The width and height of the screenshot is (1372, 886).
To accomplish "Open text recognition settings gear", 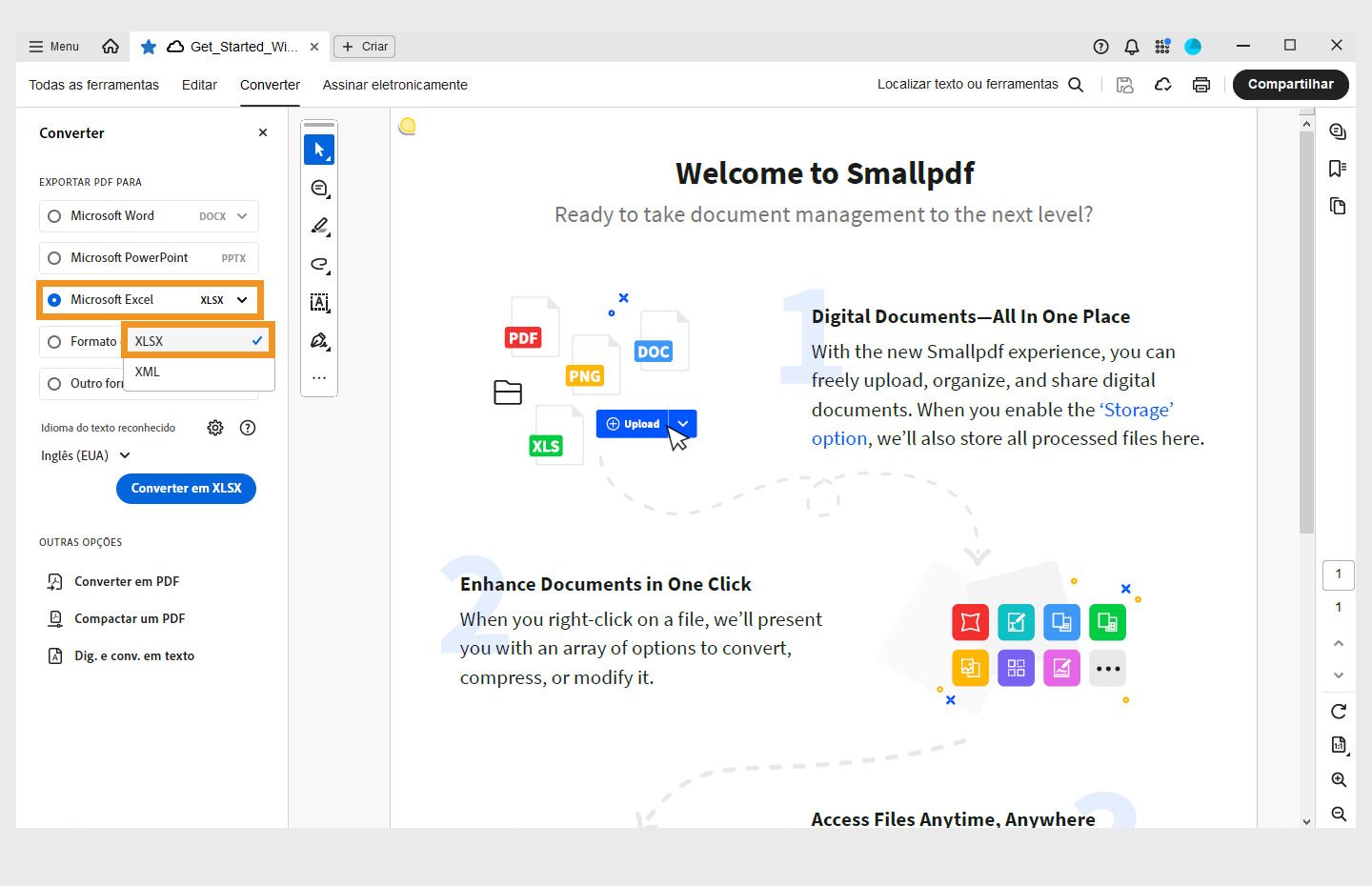I will click(215, 428).
